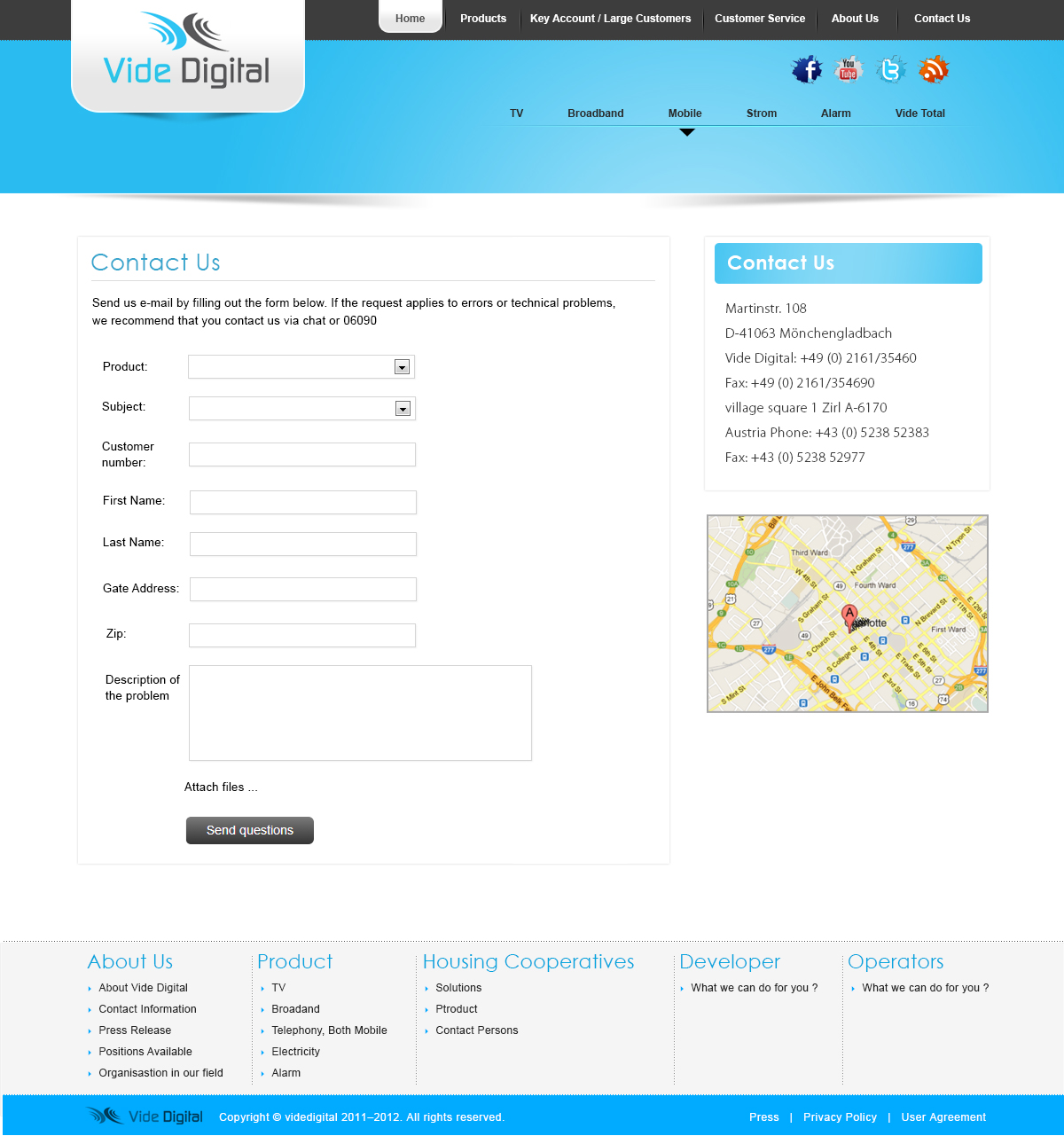Open the RSS feed icon
This screenshot has width=1064, height=1136.
click(x=933, y=69)
